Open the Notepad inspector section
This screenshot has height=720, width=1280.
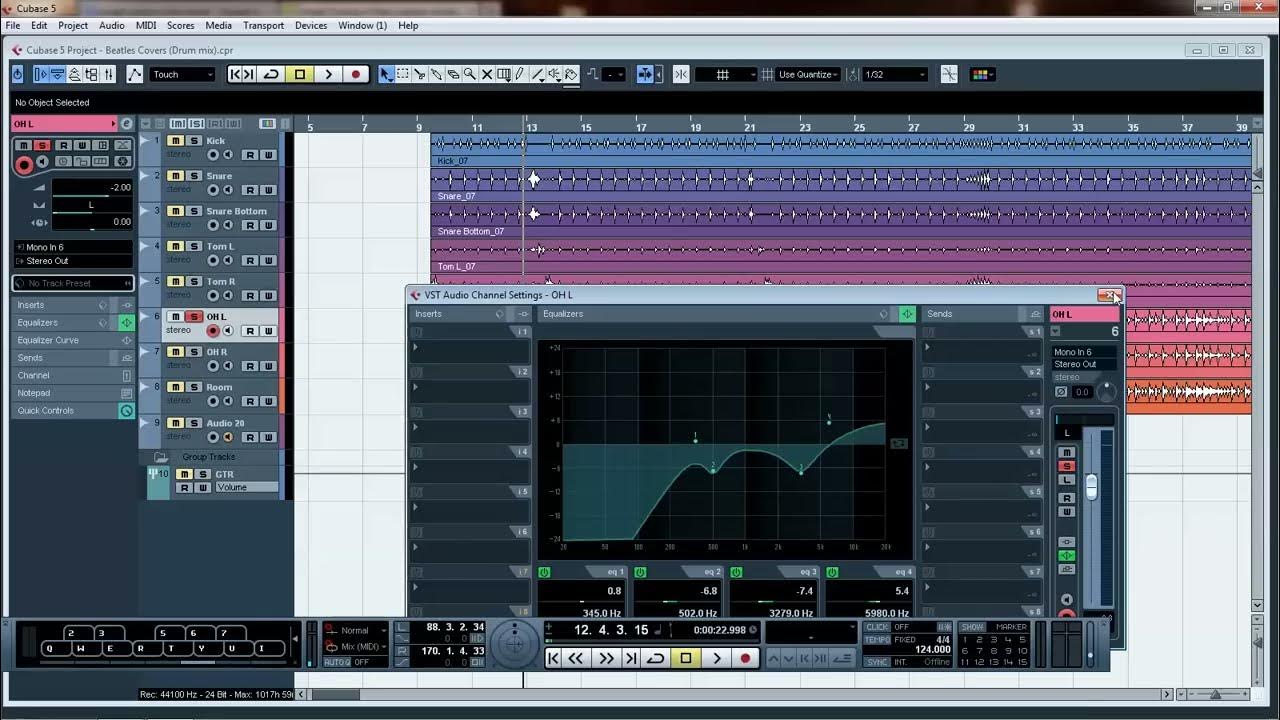click(72, 393)
